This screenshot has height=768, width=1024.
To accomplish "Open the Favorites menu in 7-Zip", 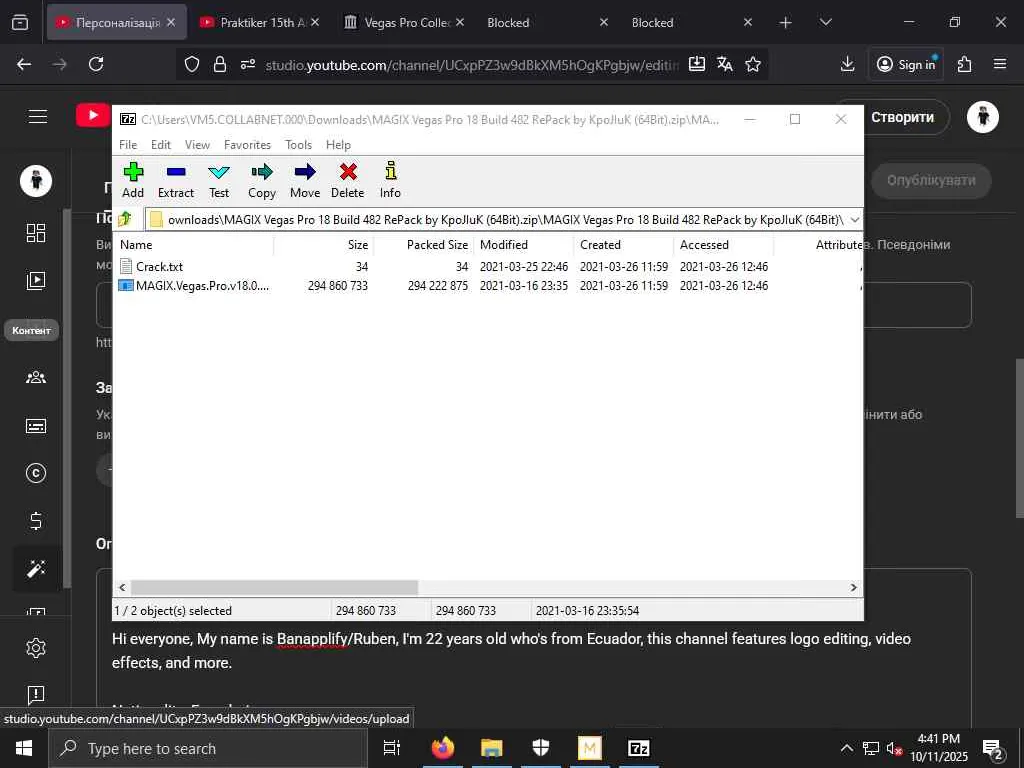I will [x=247, y=144].
